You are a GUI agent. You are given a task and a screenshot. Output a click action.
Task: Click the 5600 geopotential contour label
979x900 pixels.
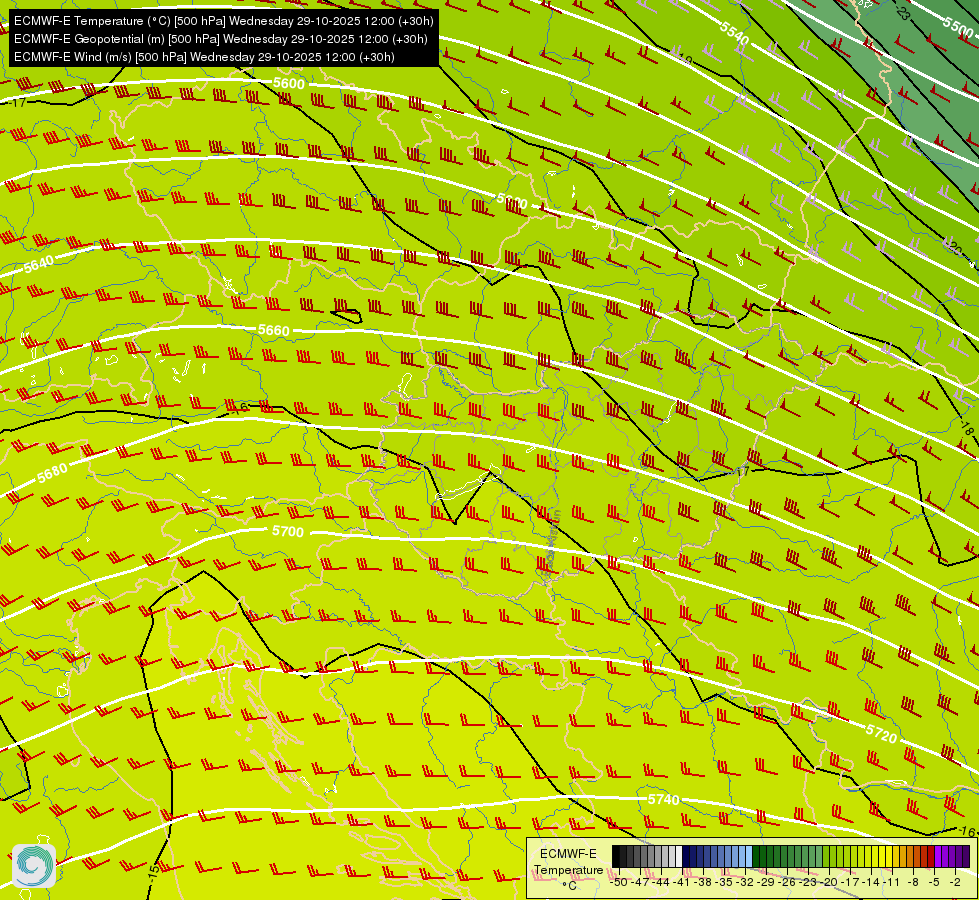(288, 83)
